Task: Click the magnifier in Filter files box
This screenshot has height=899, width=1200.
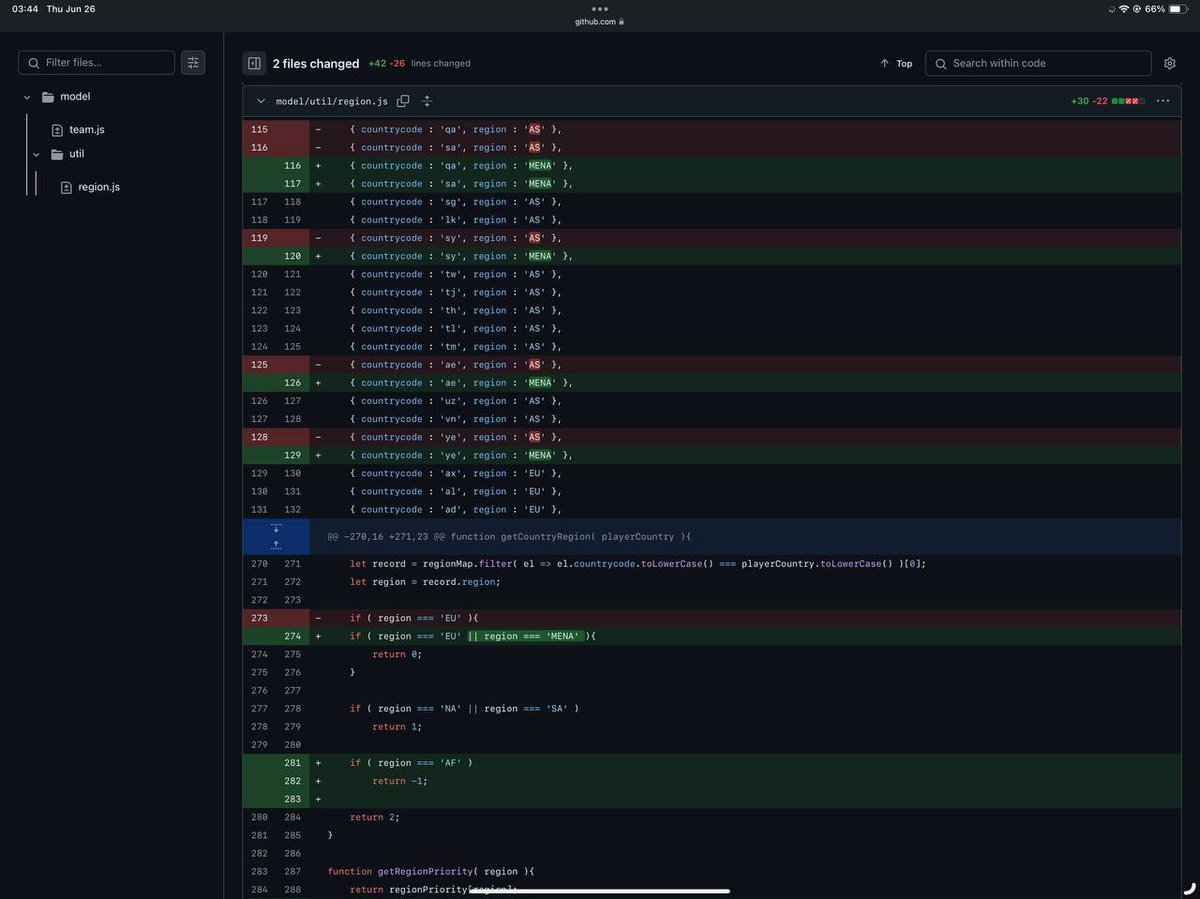Action: (34, 63)
